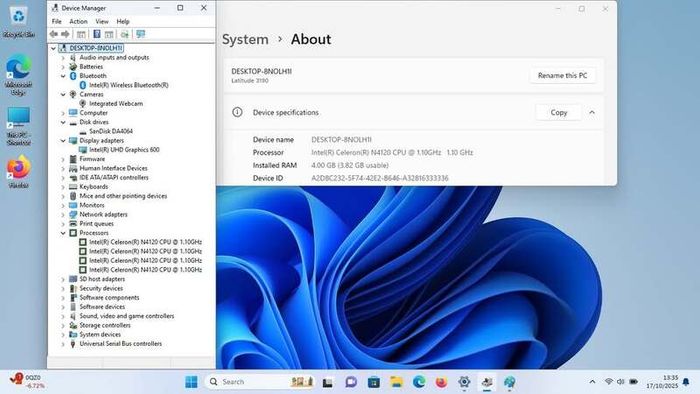
Task: Click the Installed RAM value 4.00 GB
Action: pos(350,165)
